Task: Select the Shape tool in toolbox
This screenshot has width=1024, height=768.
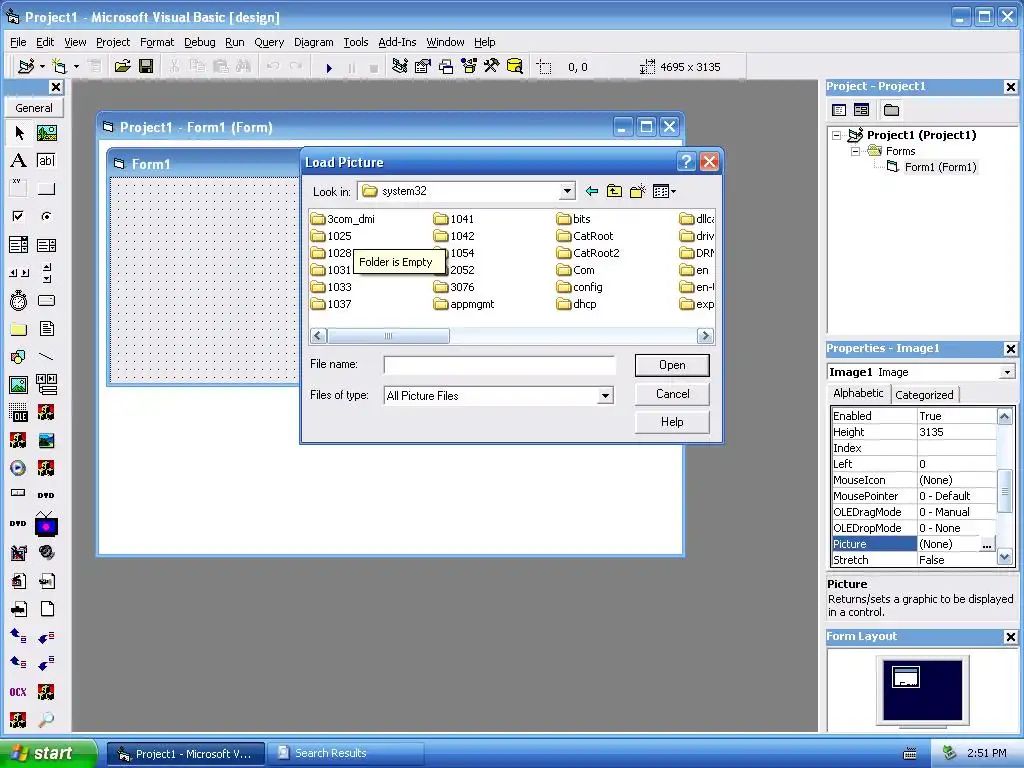Action: (18, 357)
